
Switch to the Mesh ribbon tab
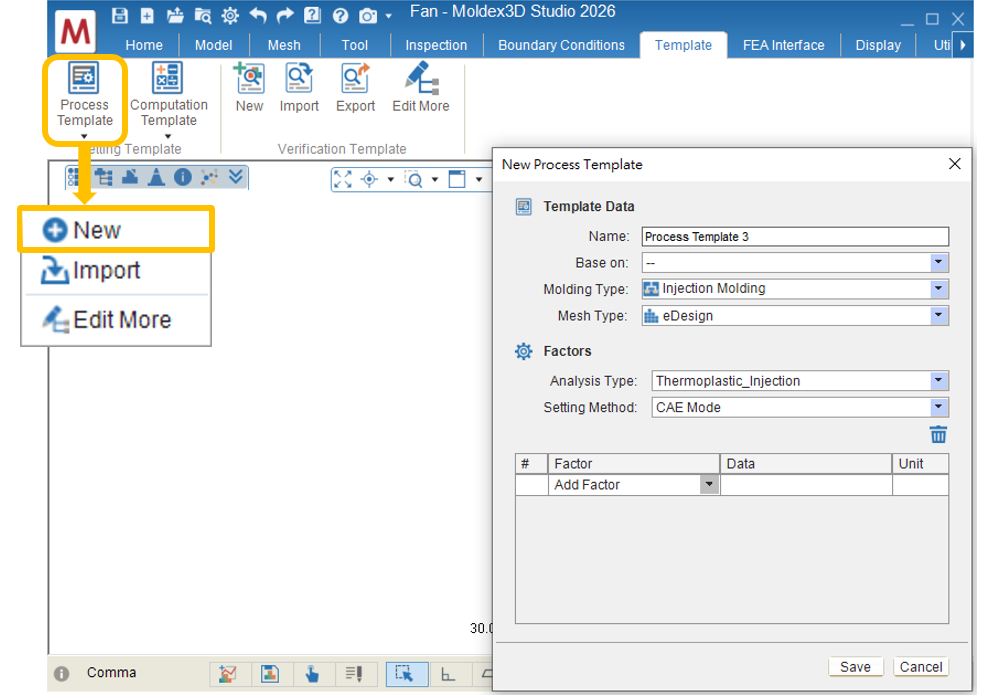pyautogui.click(x=284, y=45)
